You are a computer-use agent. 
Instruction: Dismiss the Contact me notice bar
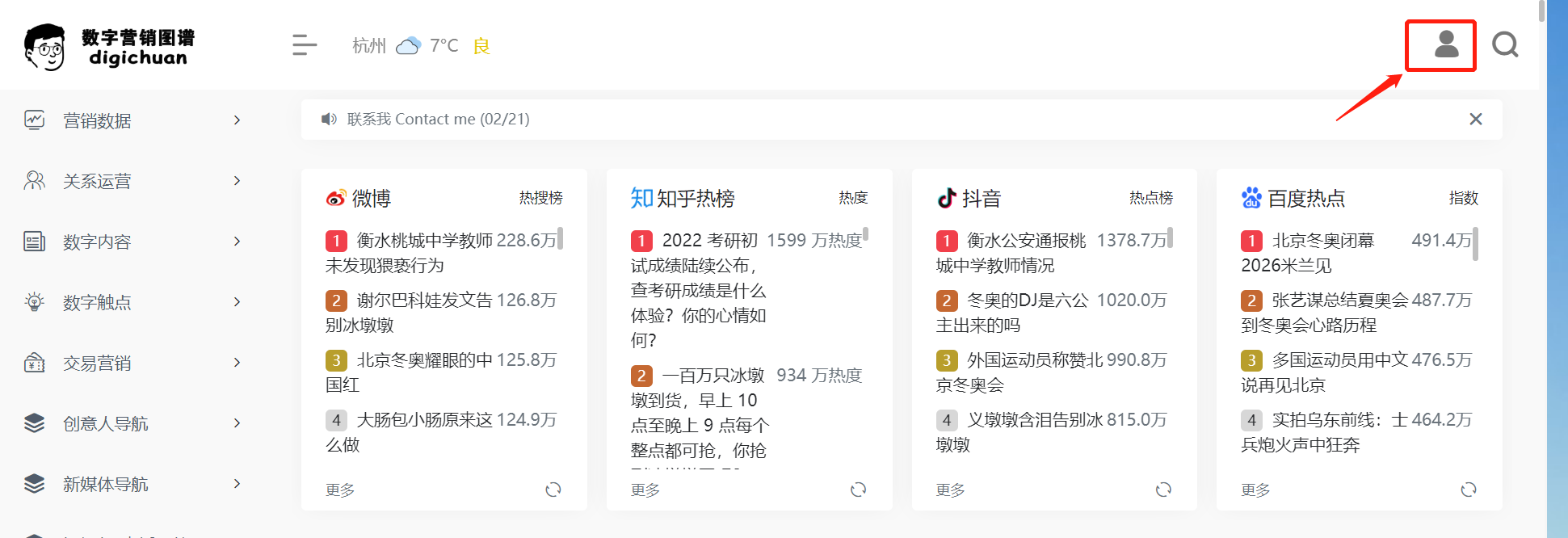click(1475, 120)
